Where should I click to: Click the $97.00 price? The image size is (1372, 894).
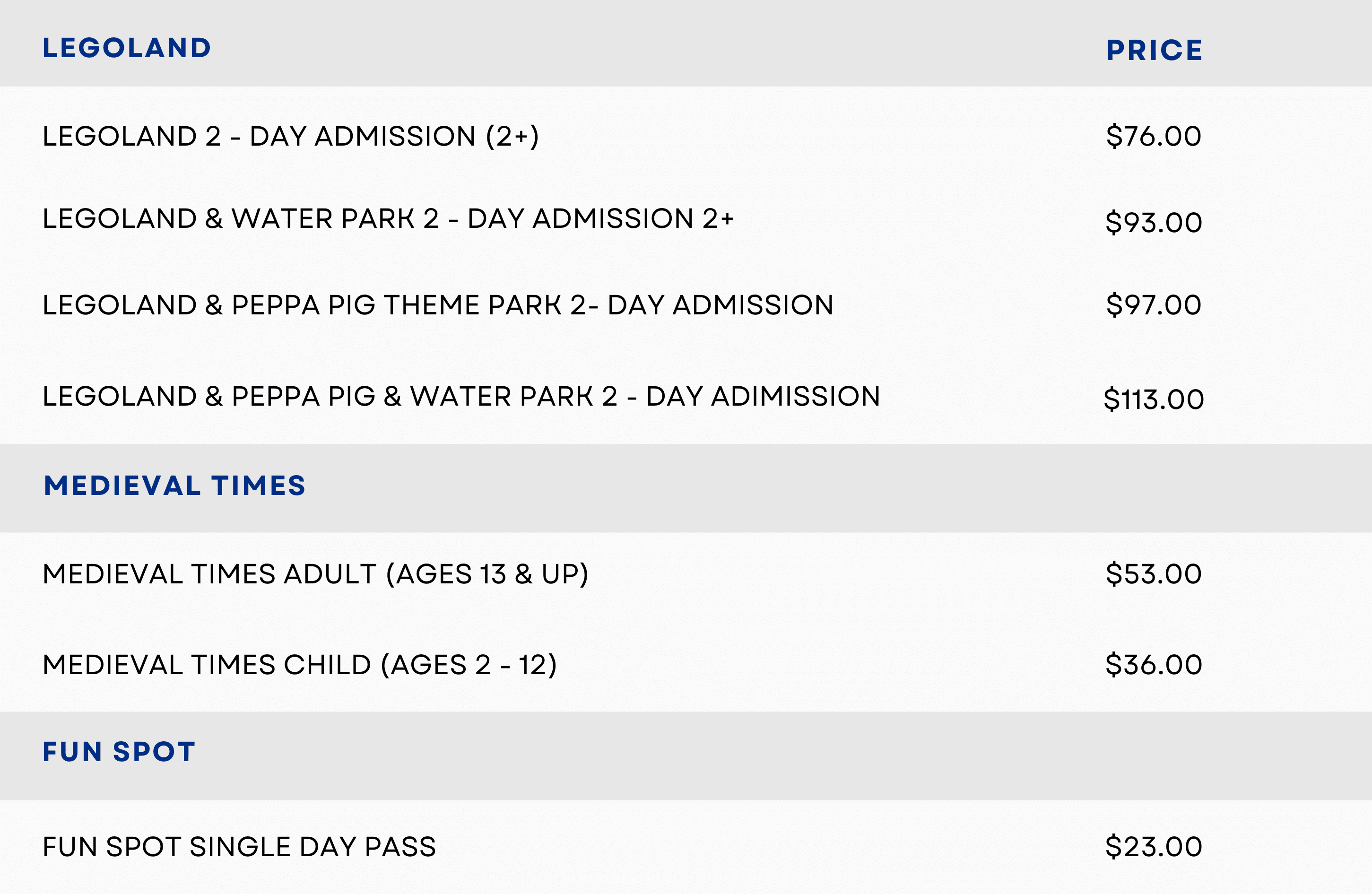[1154, 305]
